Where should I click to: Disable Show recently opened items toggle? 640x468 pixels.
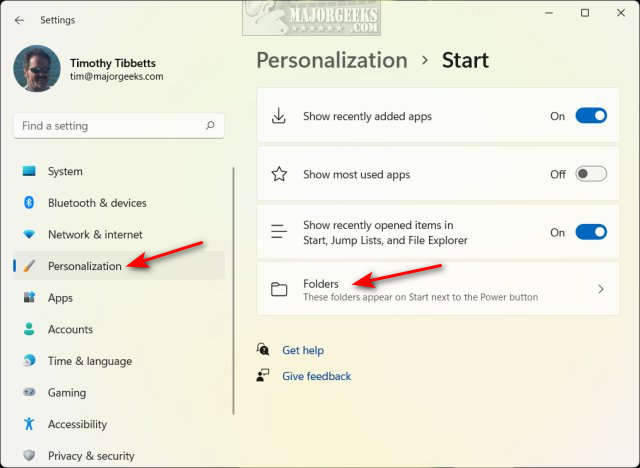click(591, 232)
